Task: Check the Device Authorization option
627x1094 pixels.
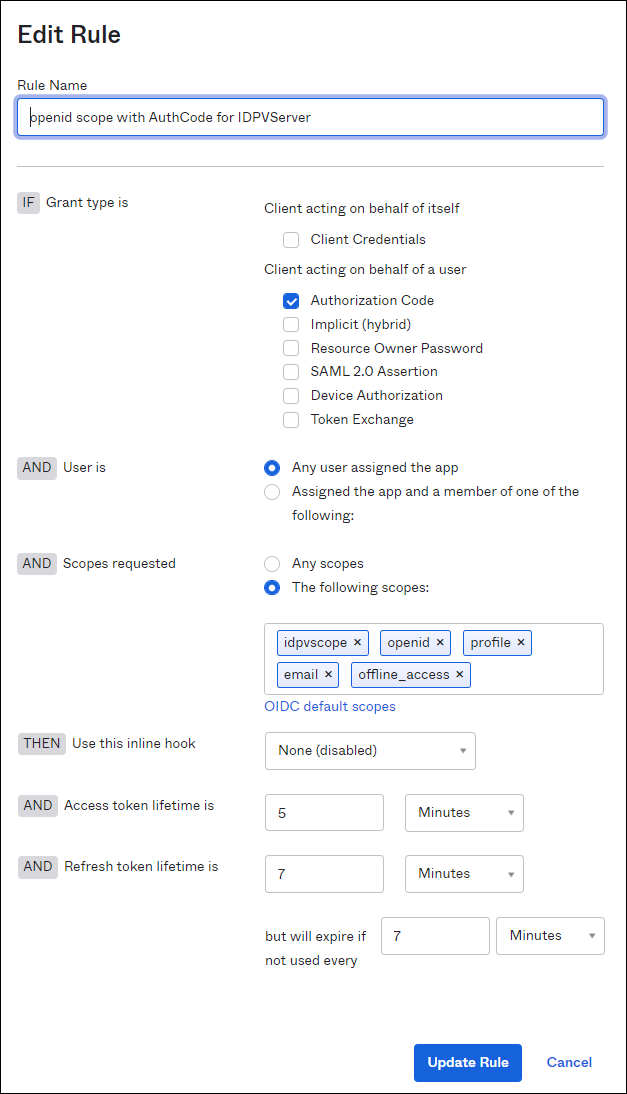Action: pyautogui.click(x=291, y=396)
